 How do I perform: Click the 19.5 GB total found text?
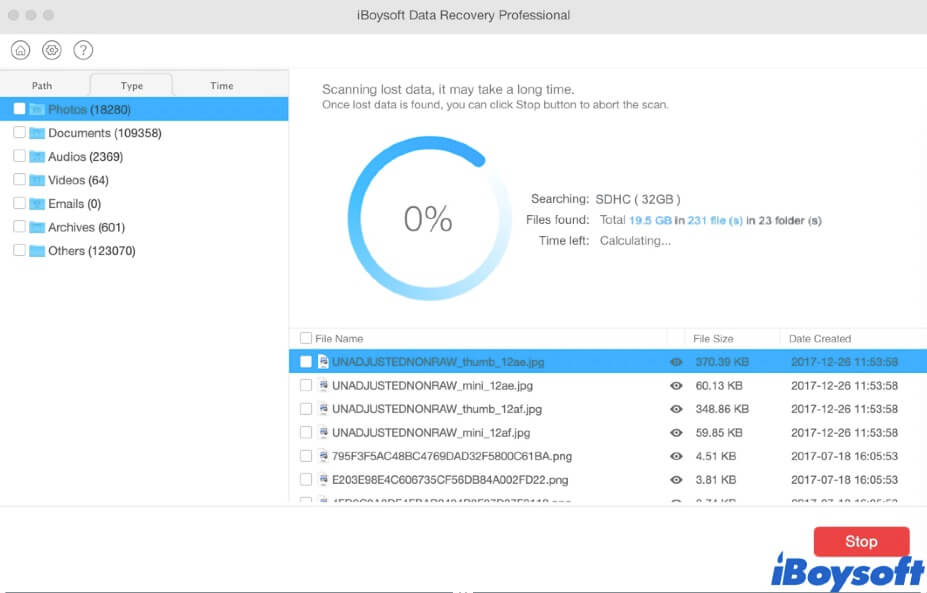click(x=650, y=221)
